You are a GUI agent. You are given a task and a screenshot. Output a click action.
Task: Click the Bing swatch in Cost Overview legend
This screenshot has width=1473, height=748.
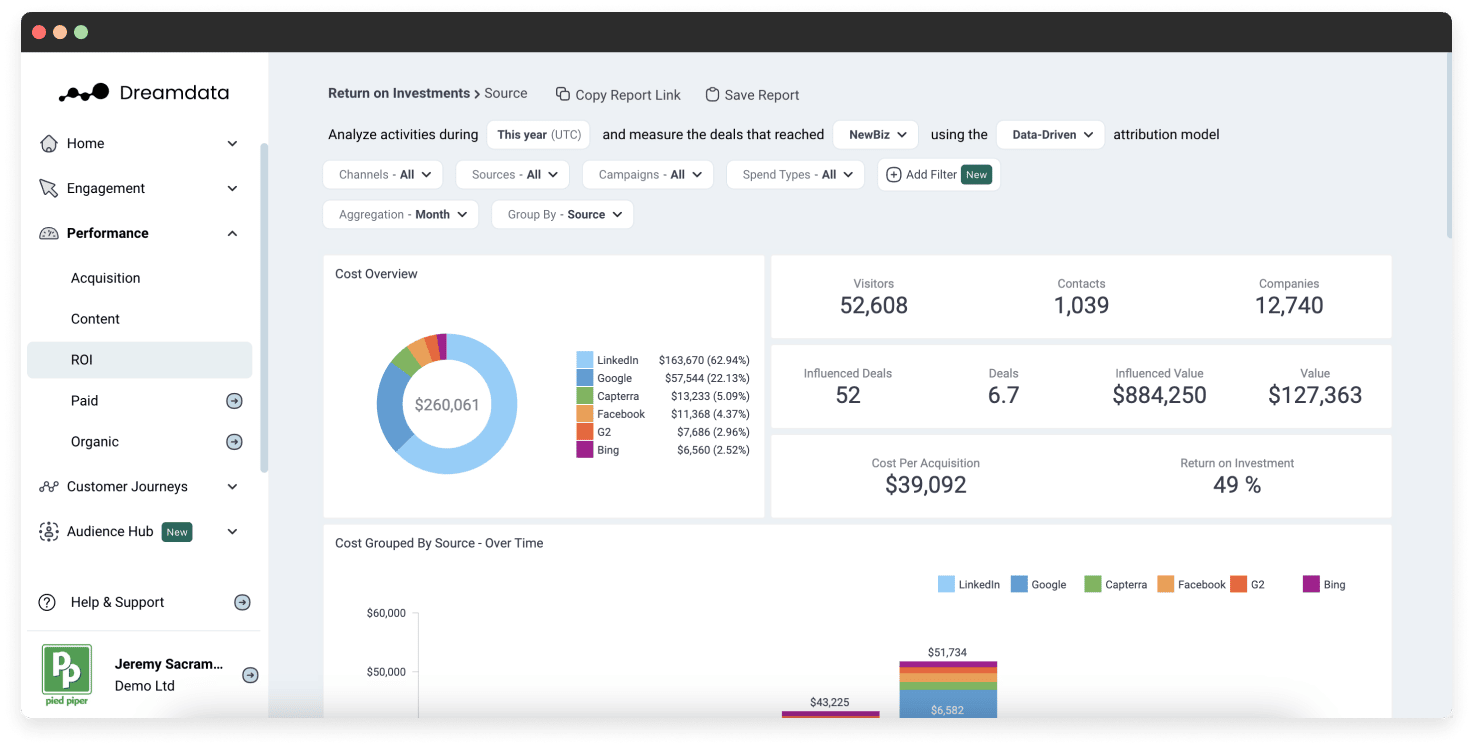(x=585, y=450)
